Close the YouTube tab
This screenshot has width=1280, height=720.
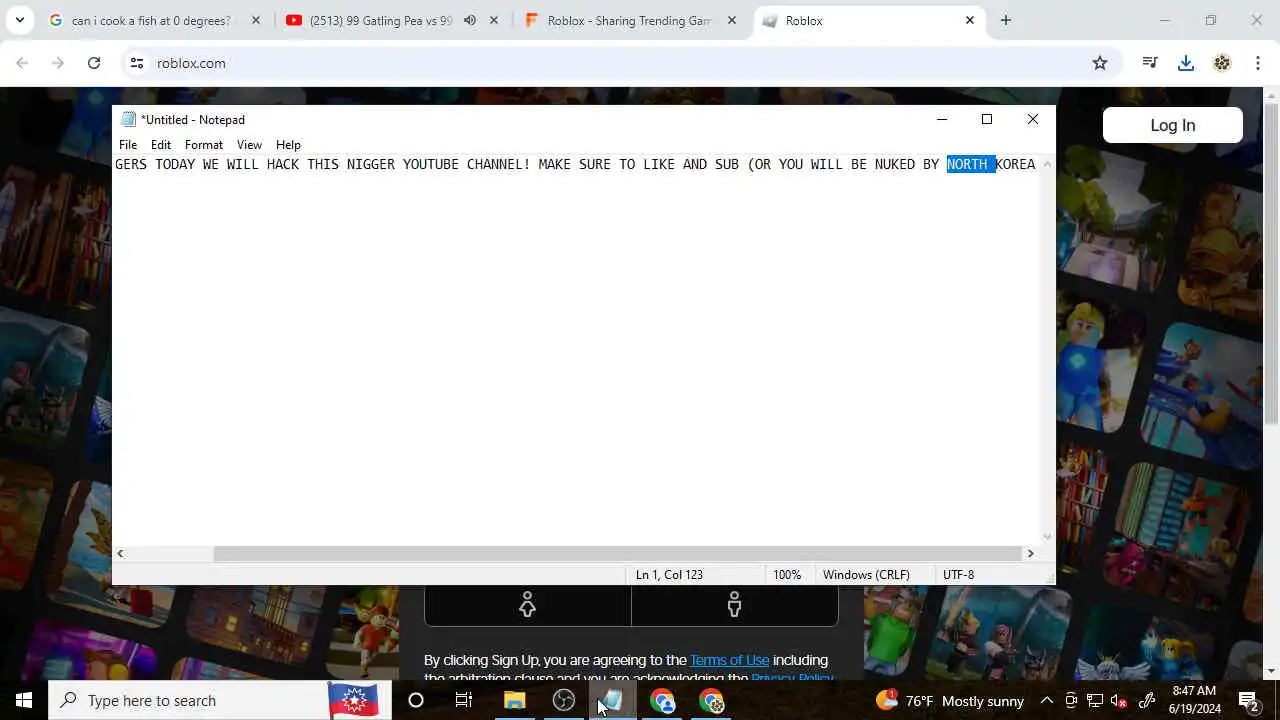[494, 20]
